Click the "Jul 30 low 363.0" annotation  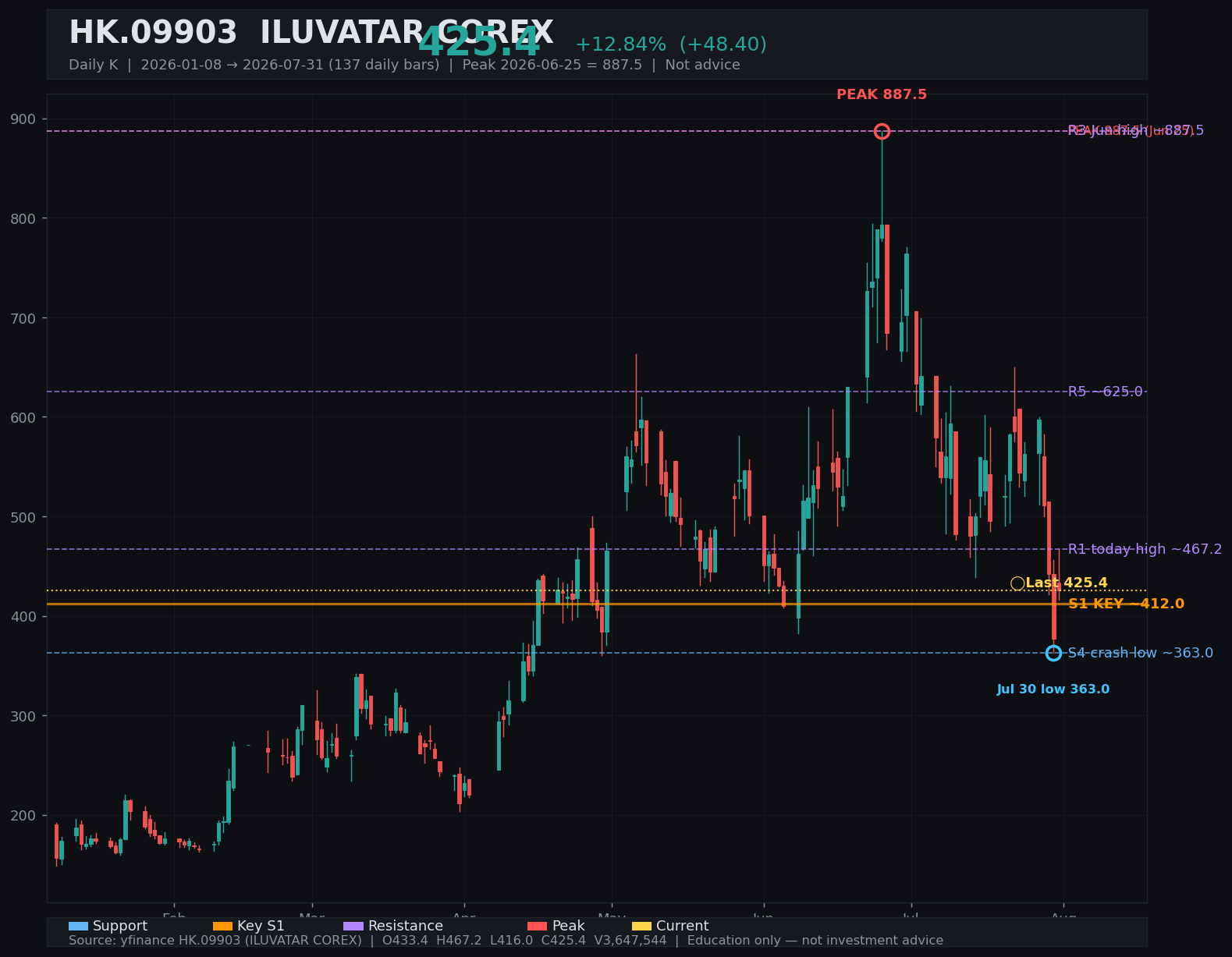1053,689
